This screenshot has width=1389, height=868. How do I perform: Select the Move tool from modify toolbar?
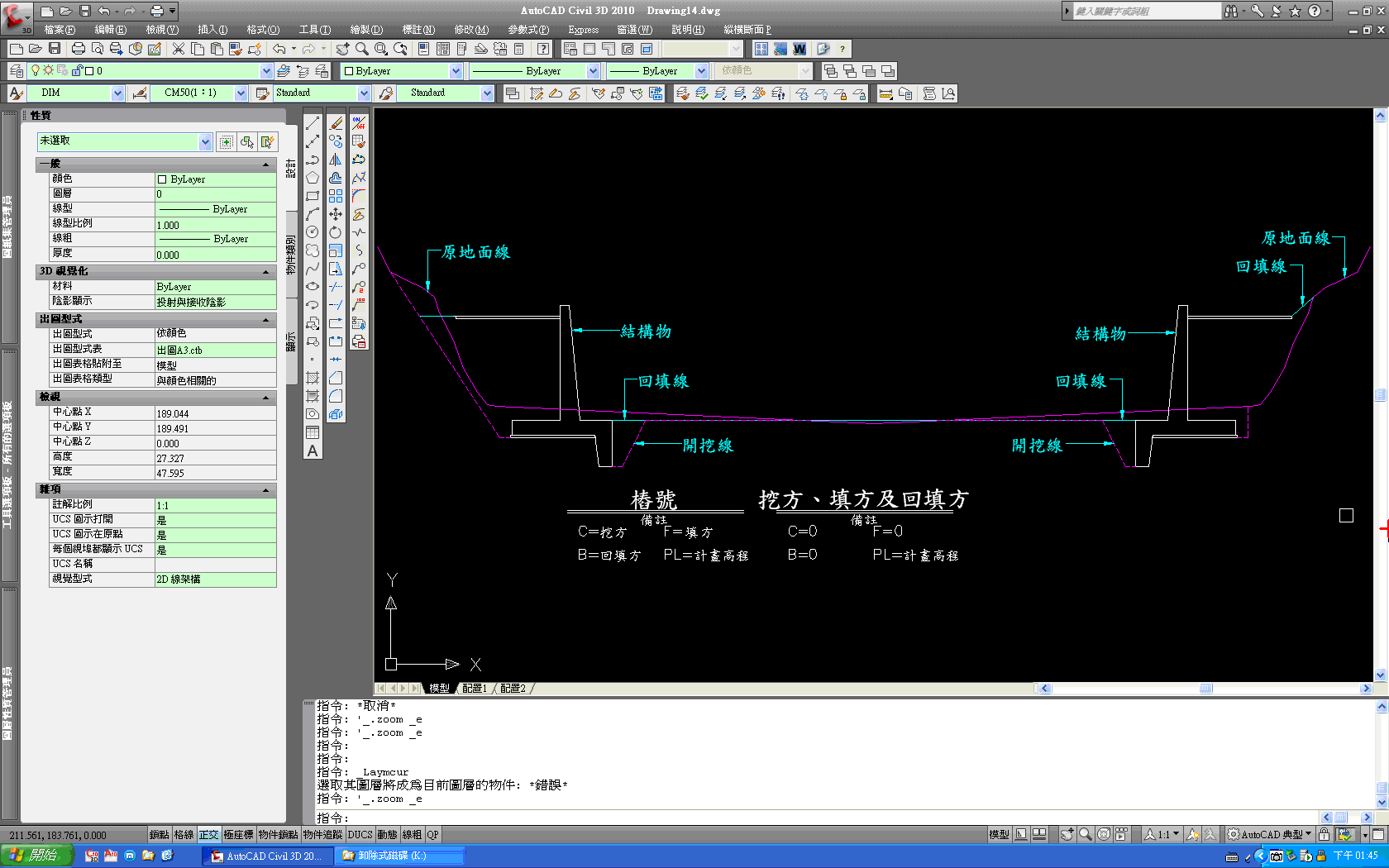click(337, 212)
